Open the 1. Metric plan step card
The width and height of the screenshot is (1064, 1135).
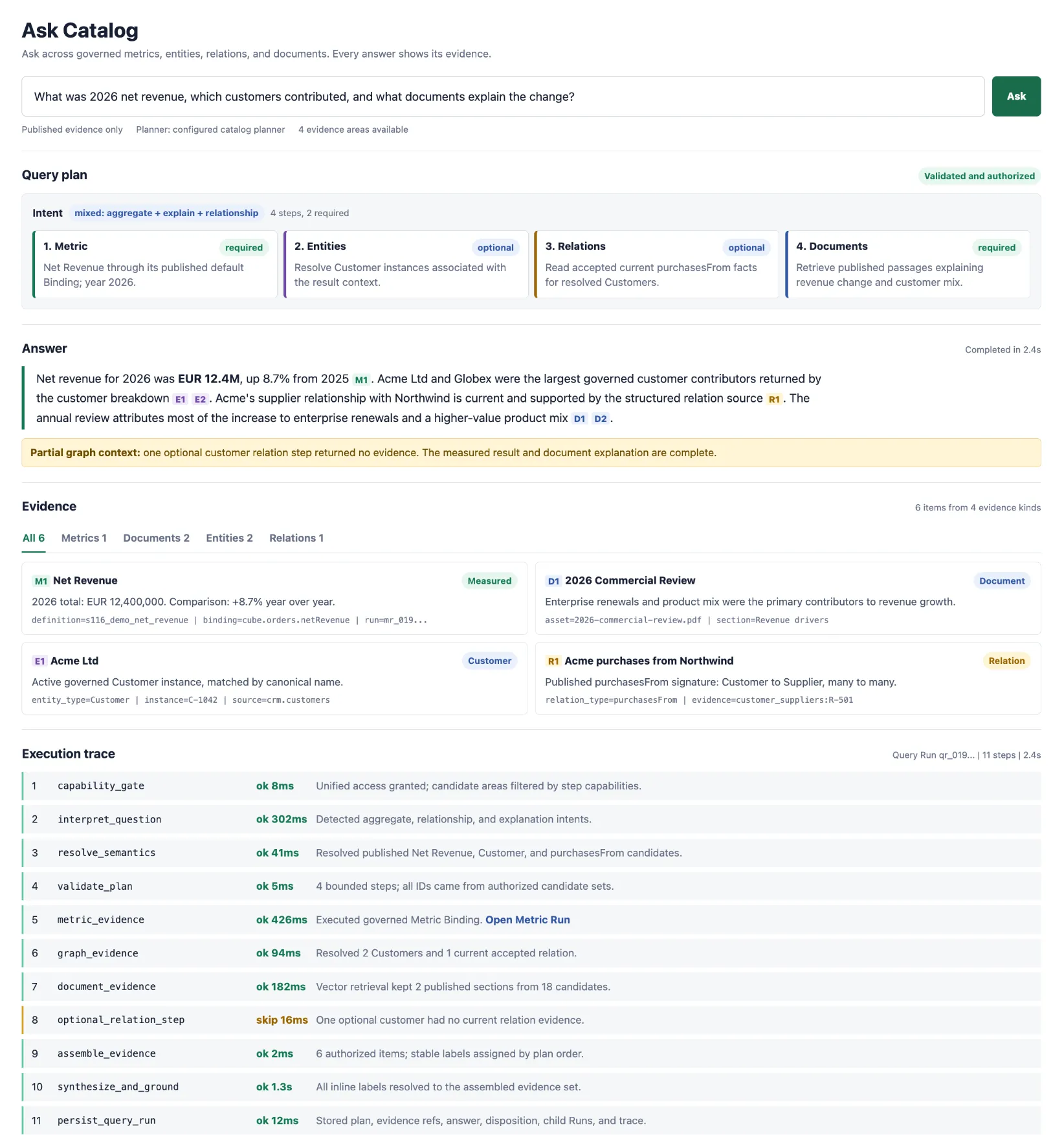[155, 264]
